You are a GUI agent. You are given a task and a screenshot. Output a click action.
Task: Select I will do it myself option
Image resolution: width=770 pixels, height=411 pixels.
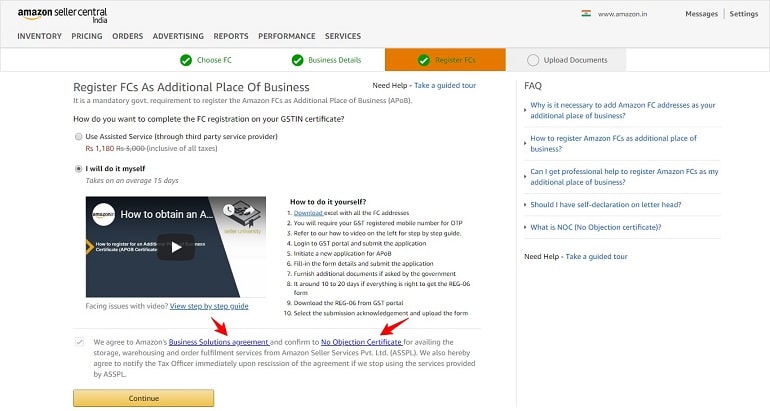coord(79,168)
